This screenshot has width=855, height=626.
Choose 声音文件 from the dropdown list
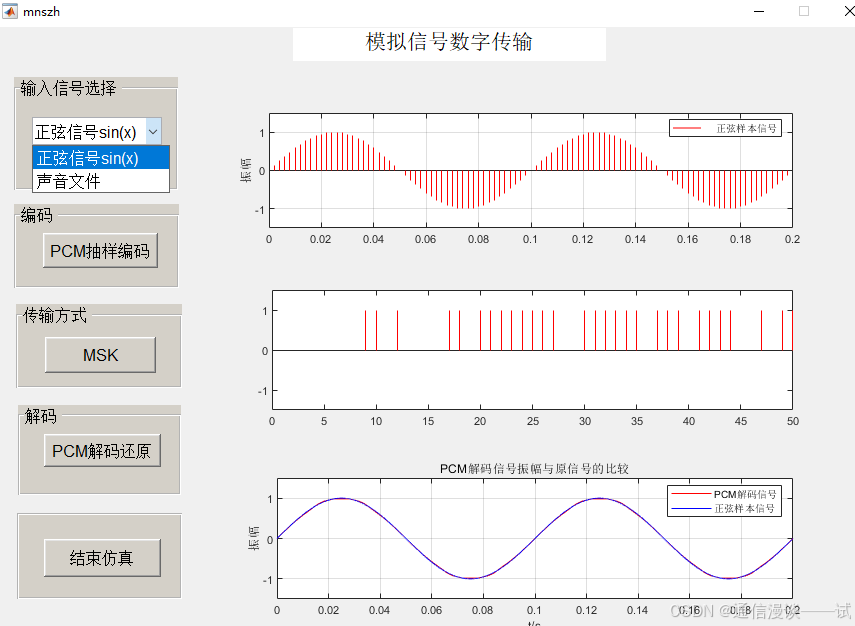point(101,180)
